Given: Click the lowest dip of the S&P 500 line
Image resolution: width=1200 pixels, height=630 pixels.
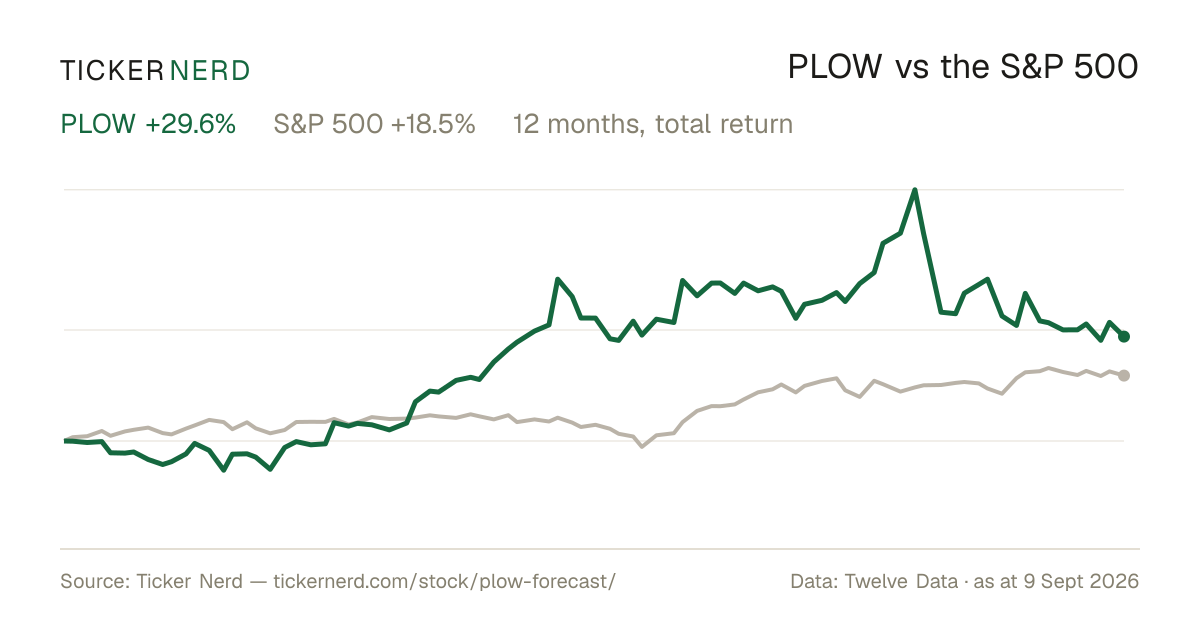Looking at the screenshot, I should click(641, 446).
